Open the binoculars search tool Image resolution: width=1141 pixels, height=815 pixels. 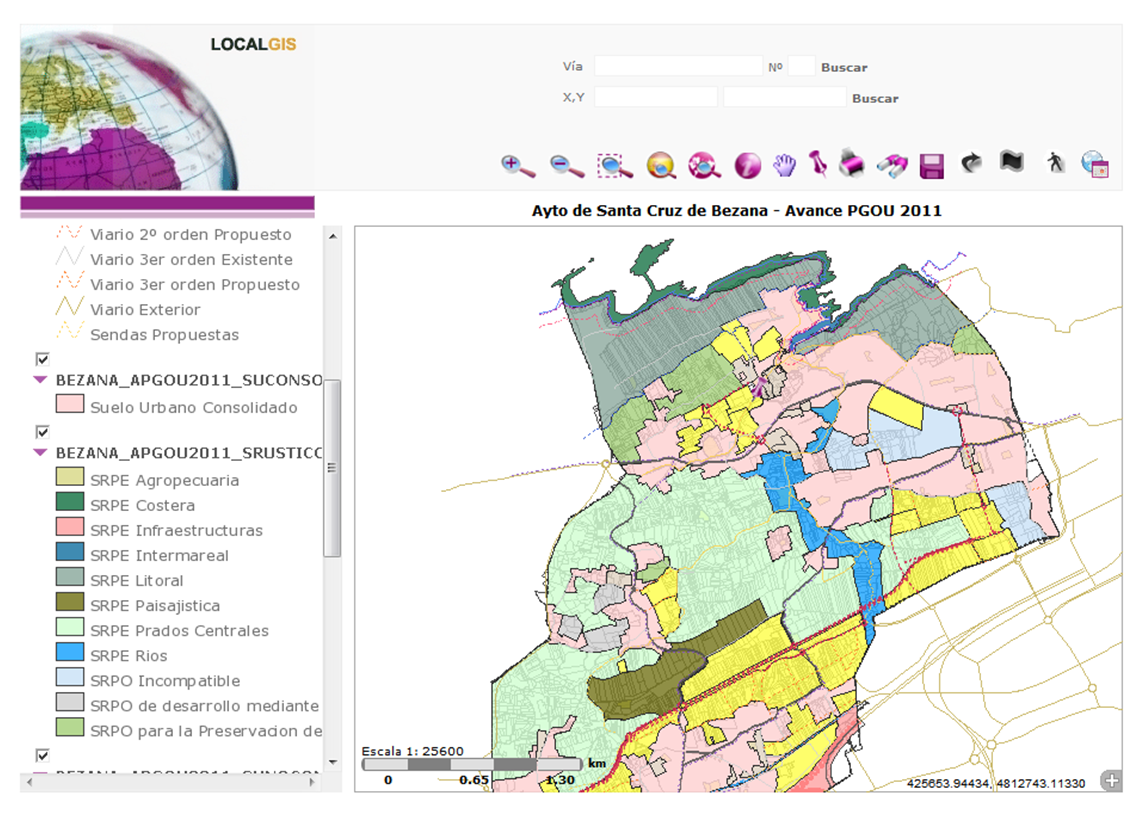[x=891, y=166]
